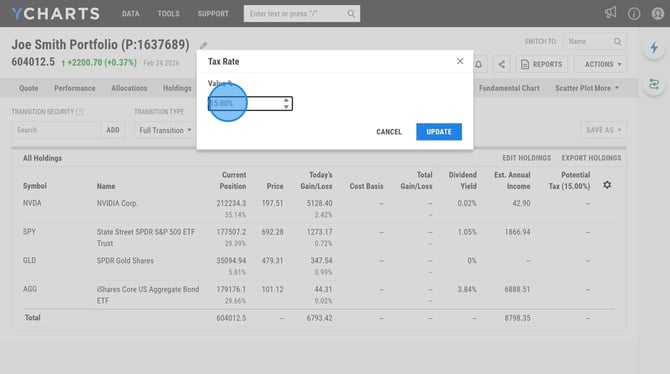Screen dimensions: 670x374
Task: Click the Cancel button
Action: coord(389,132)
